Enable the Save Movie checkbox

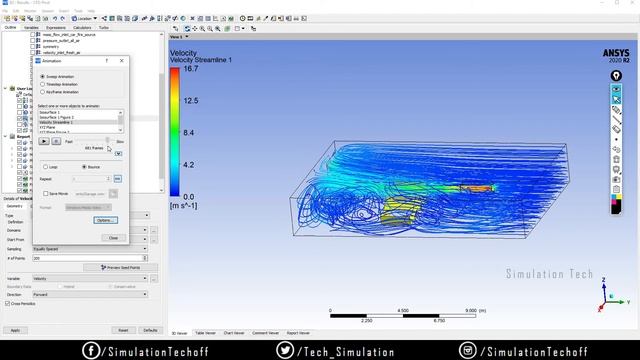click(46, 193)
